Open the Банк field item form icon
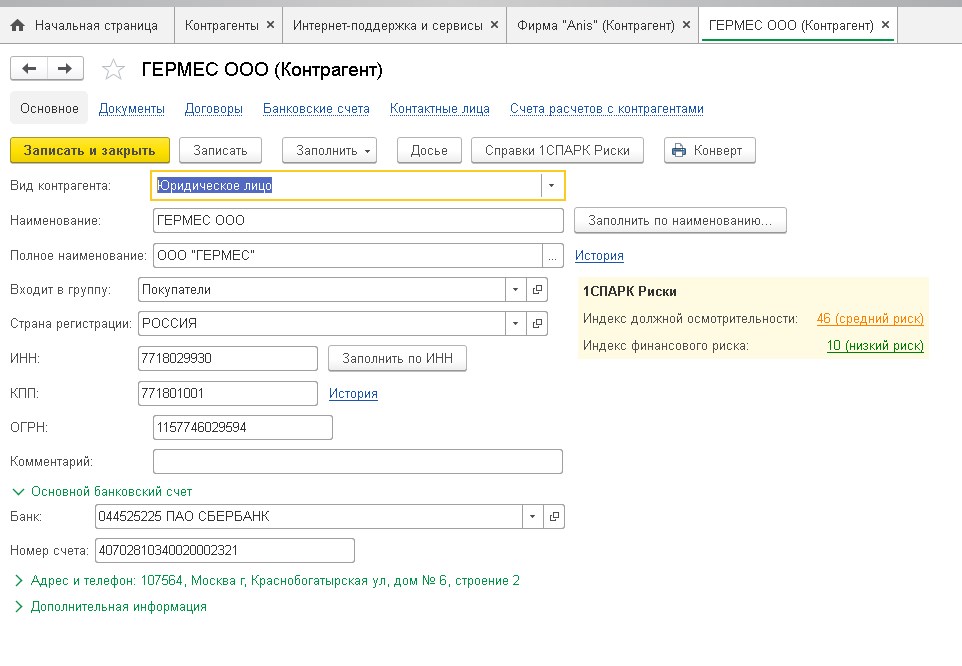962x666 pixels. click(554, 517)
